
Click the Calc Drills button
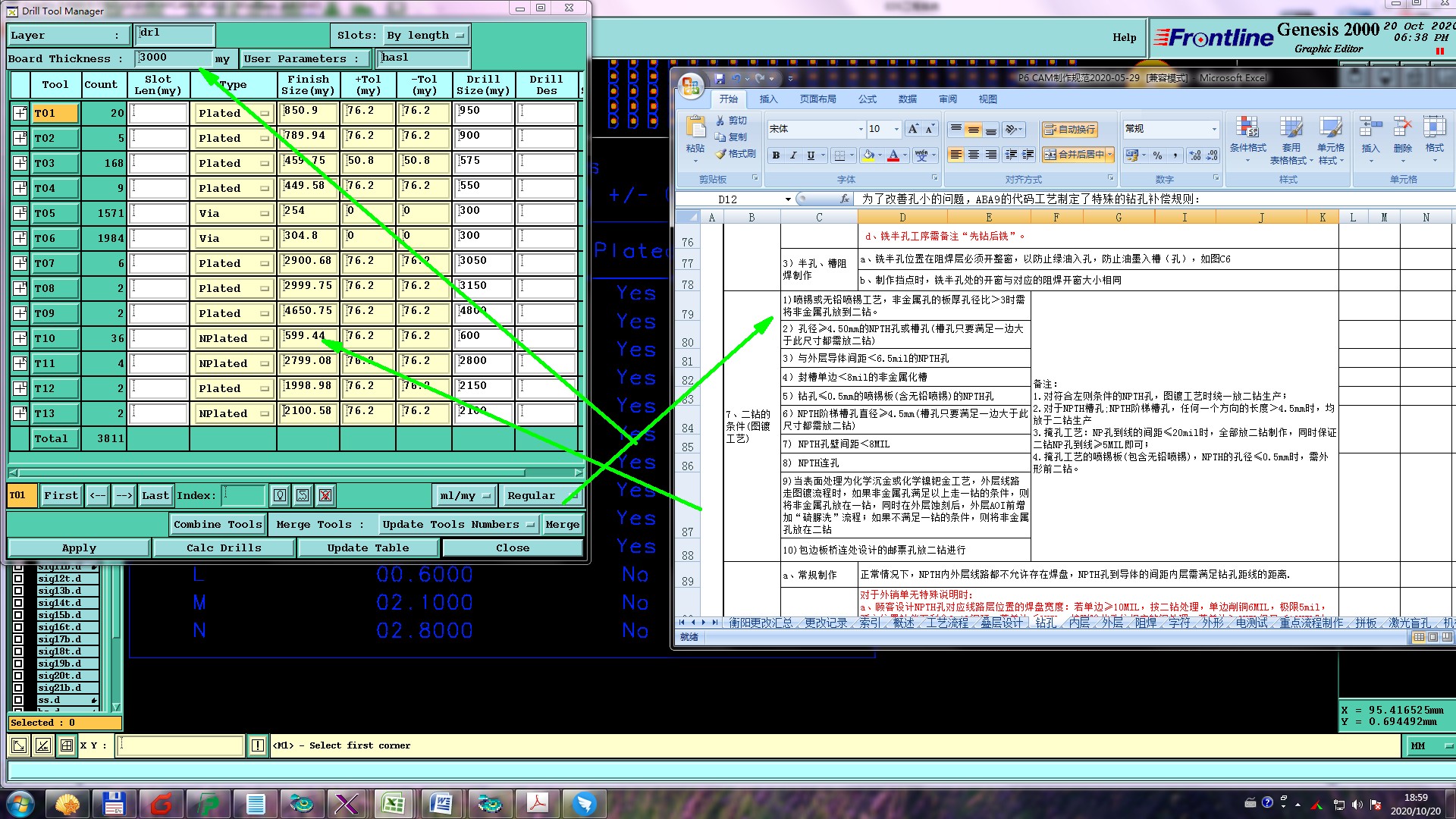pos(224,548)
